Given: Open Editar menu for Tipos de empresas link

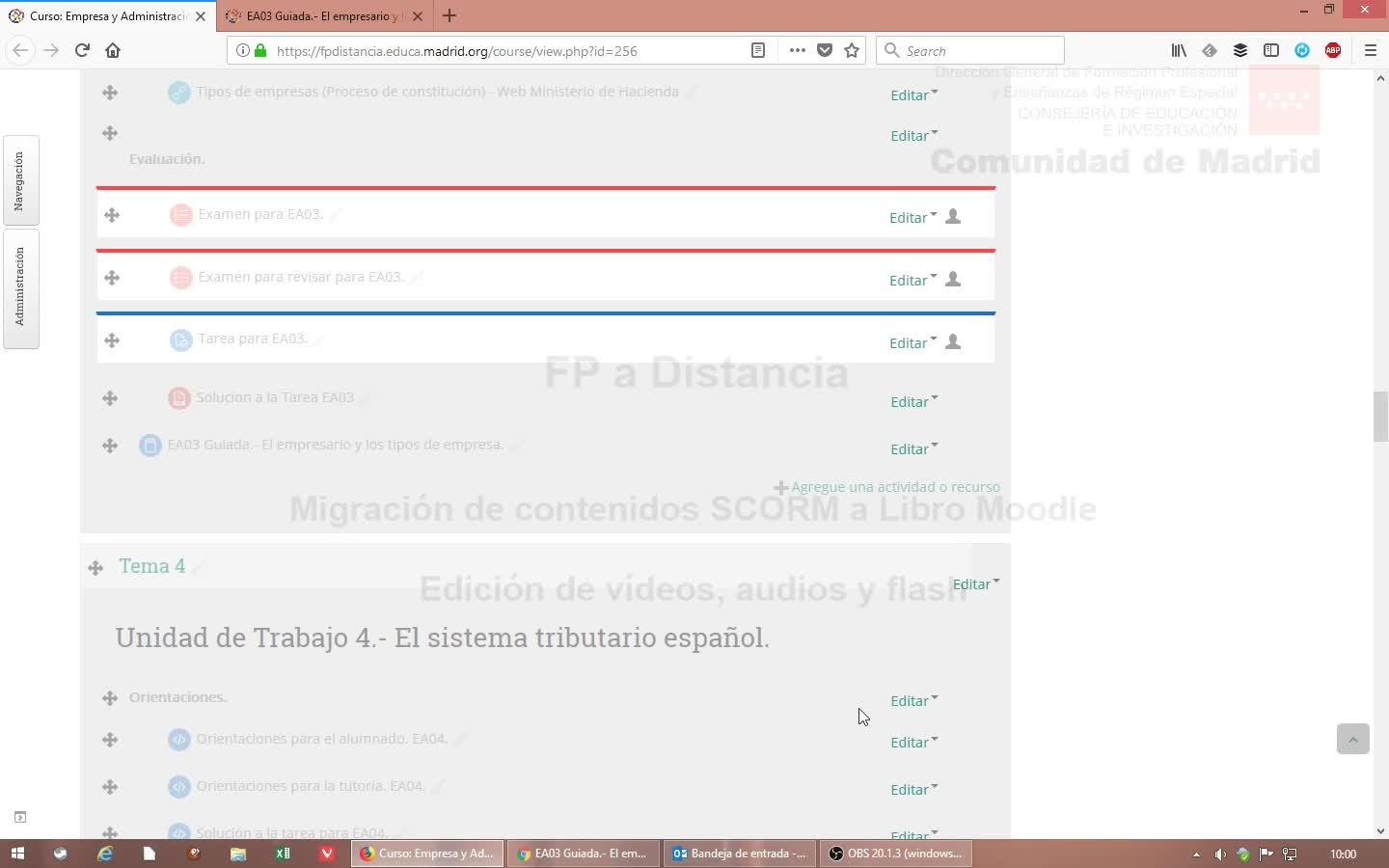Looking at the screenshot, I should coord(914,95).
